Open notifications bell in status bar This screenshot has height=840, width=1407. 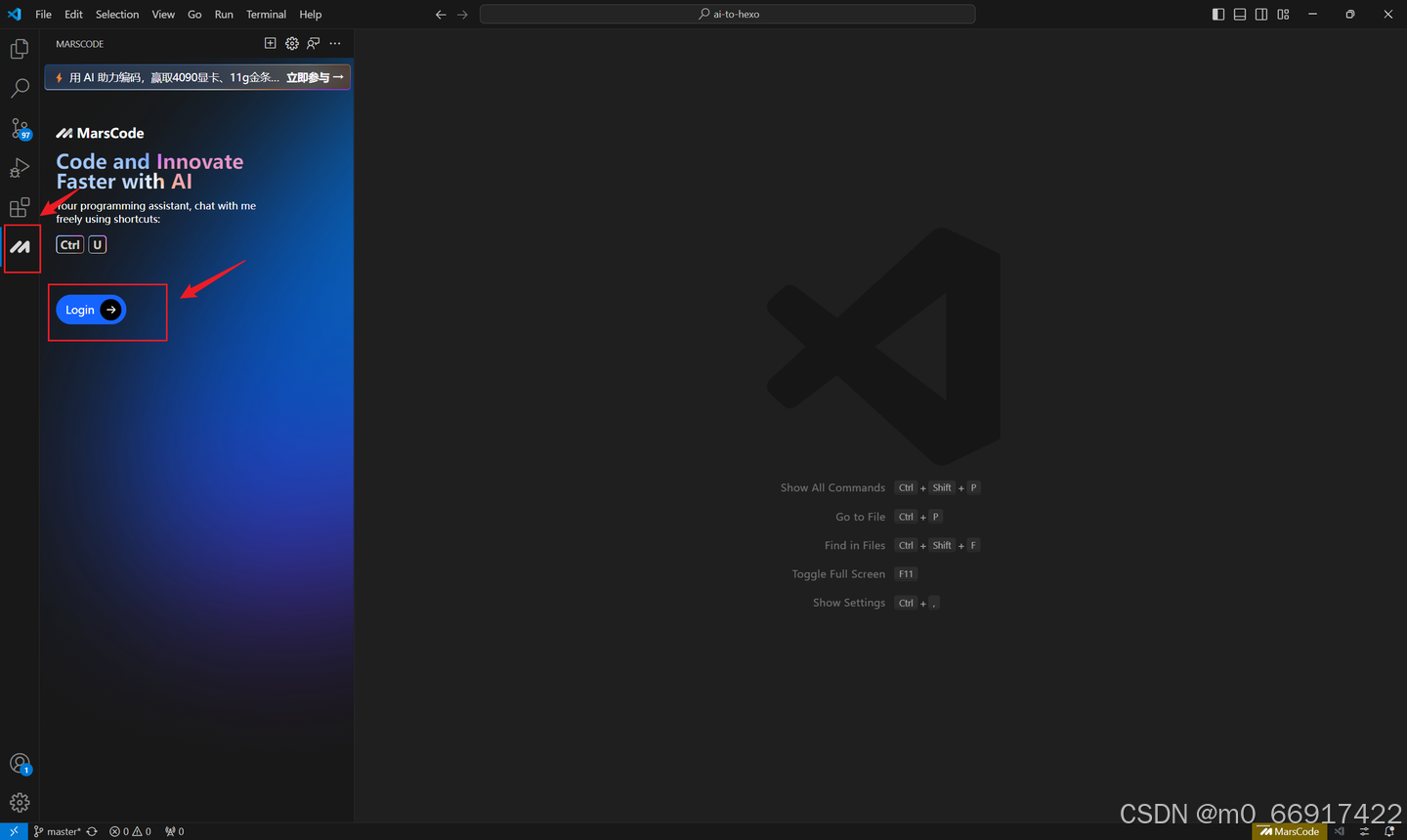point(1389,831)
